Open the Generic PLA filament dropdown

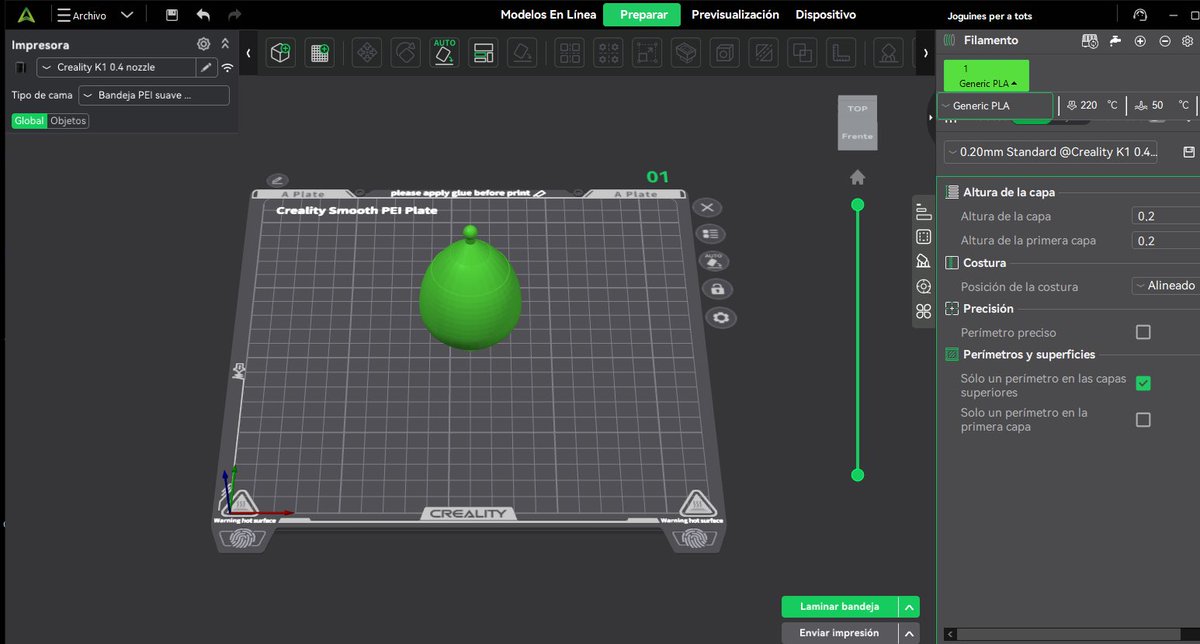coord(996,105)
